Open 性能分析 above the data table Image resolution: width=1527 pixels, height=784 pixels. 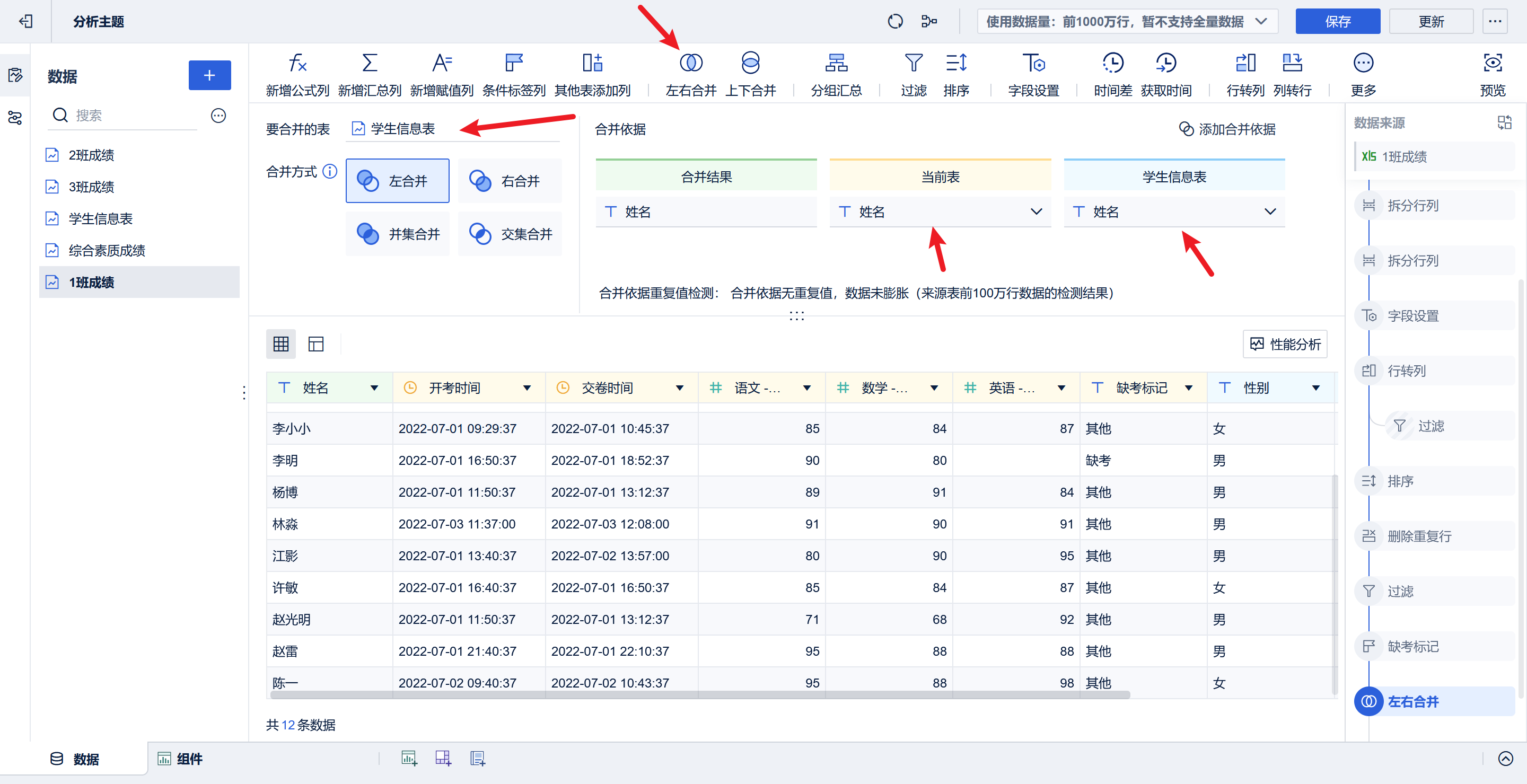click(1285, 343)
